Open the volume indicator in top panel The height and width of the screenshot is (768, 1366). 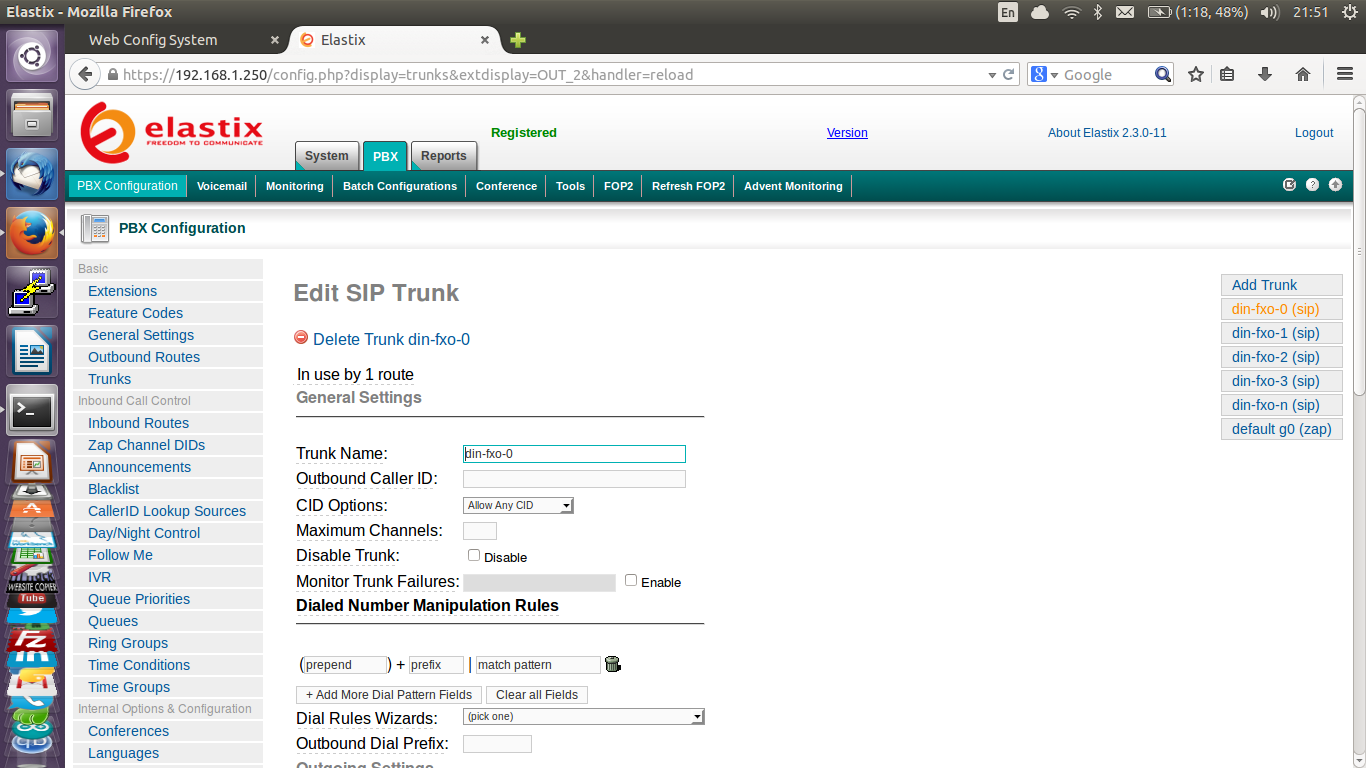click(1270, 12)
